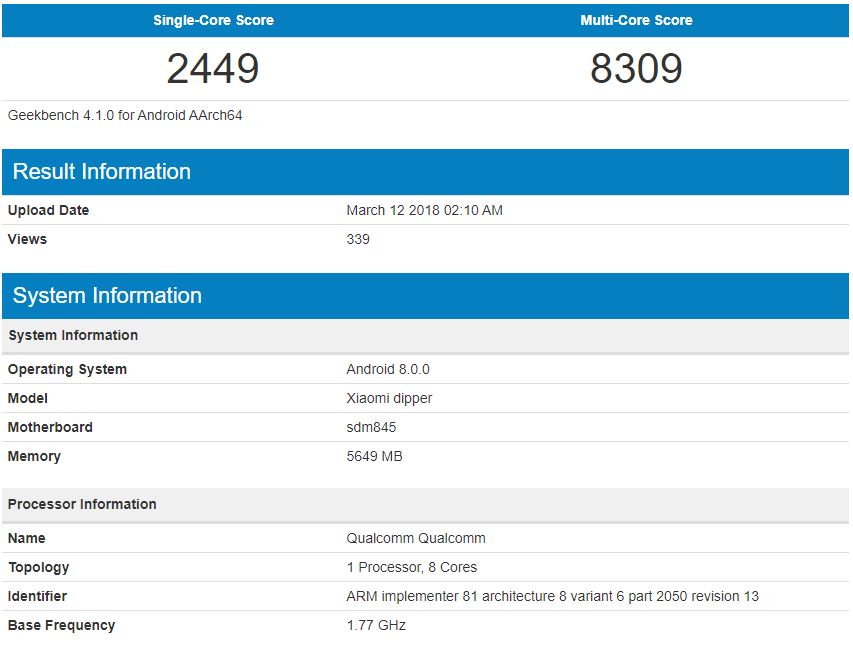Screen dimensions: 853x649
Task: Select the ARM implementer 81 identifier string
Action: (552, 596)
